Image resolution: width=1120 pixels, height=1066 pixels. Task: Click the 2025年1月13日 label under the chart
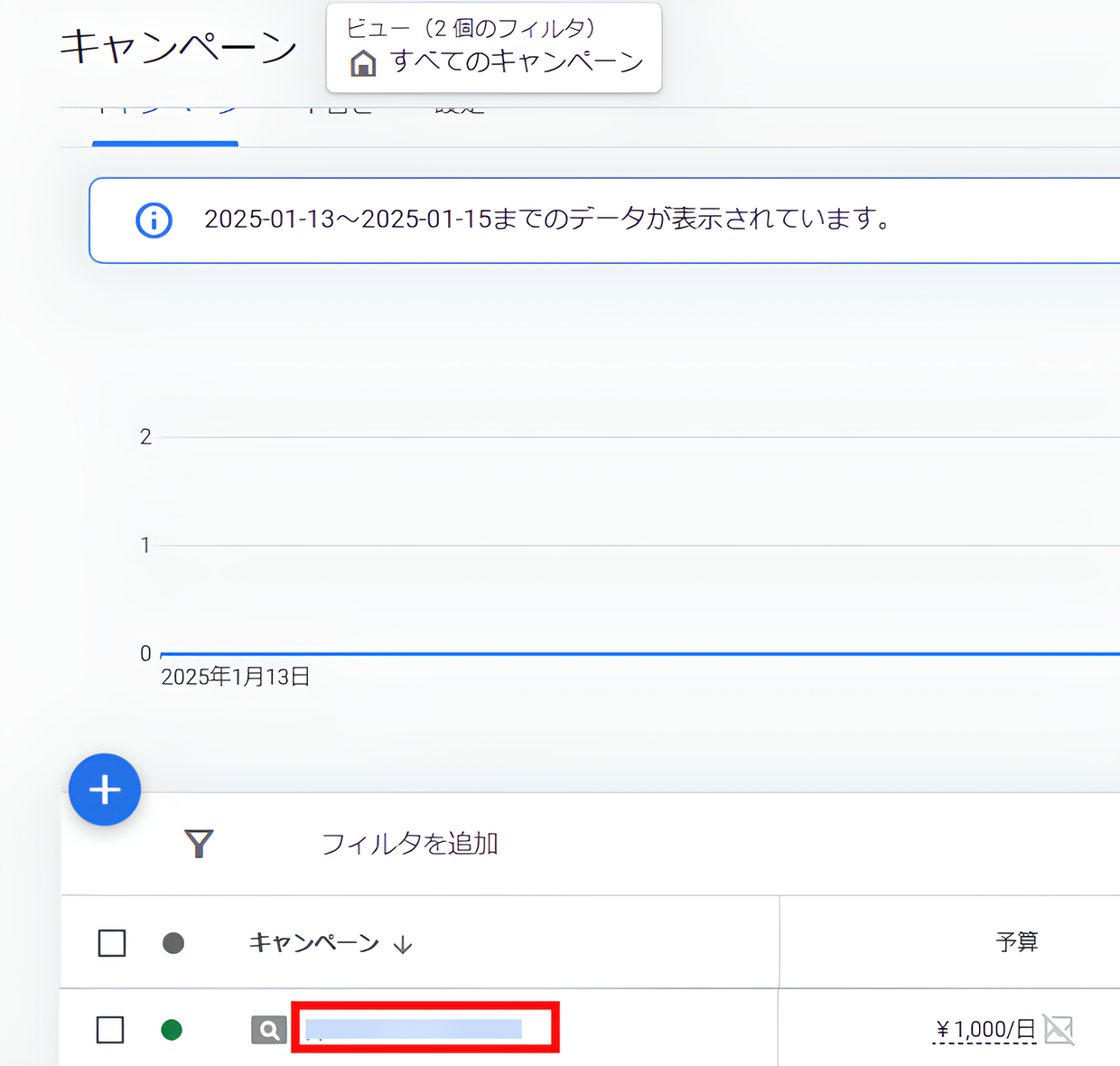click(235, 676)
